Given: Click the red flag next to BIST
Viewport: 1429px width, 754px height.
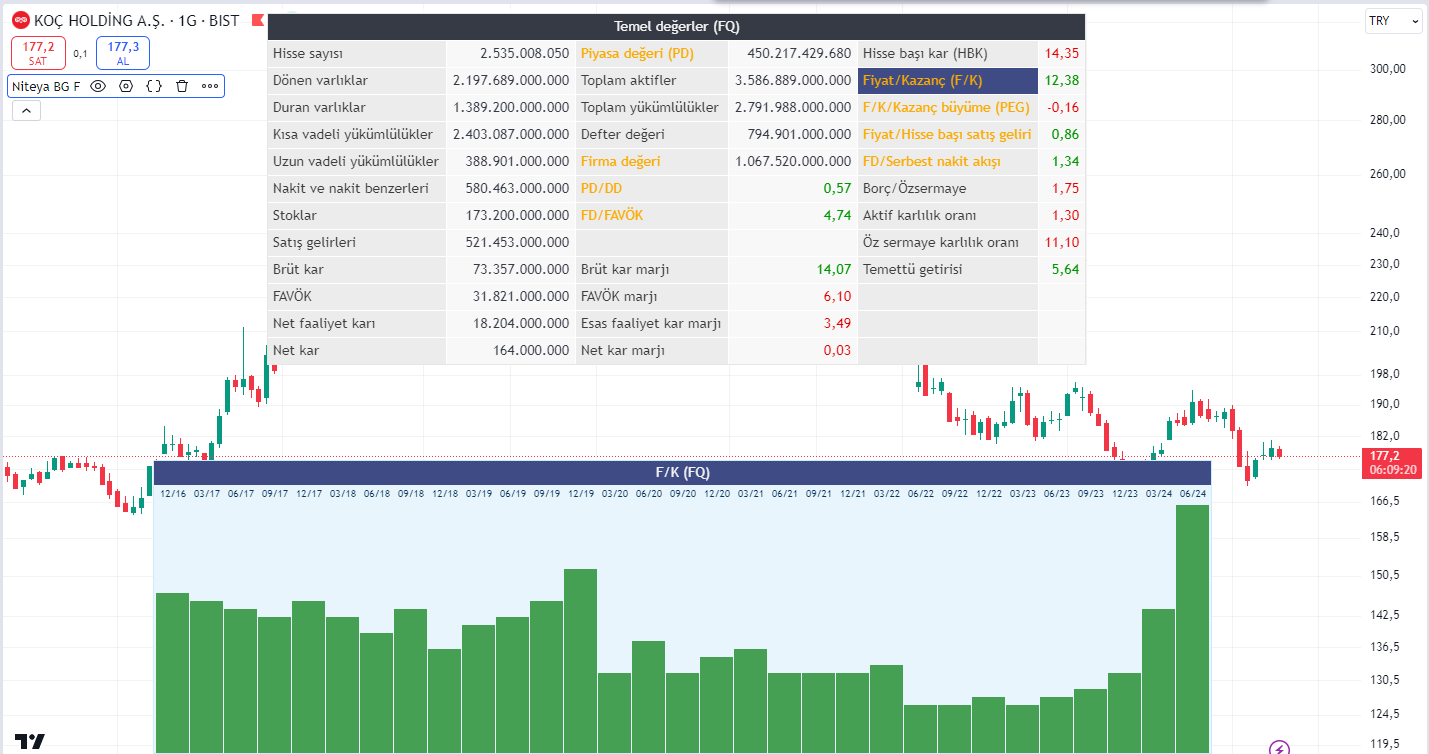Looking at the screenshot, I should point(258,20).
